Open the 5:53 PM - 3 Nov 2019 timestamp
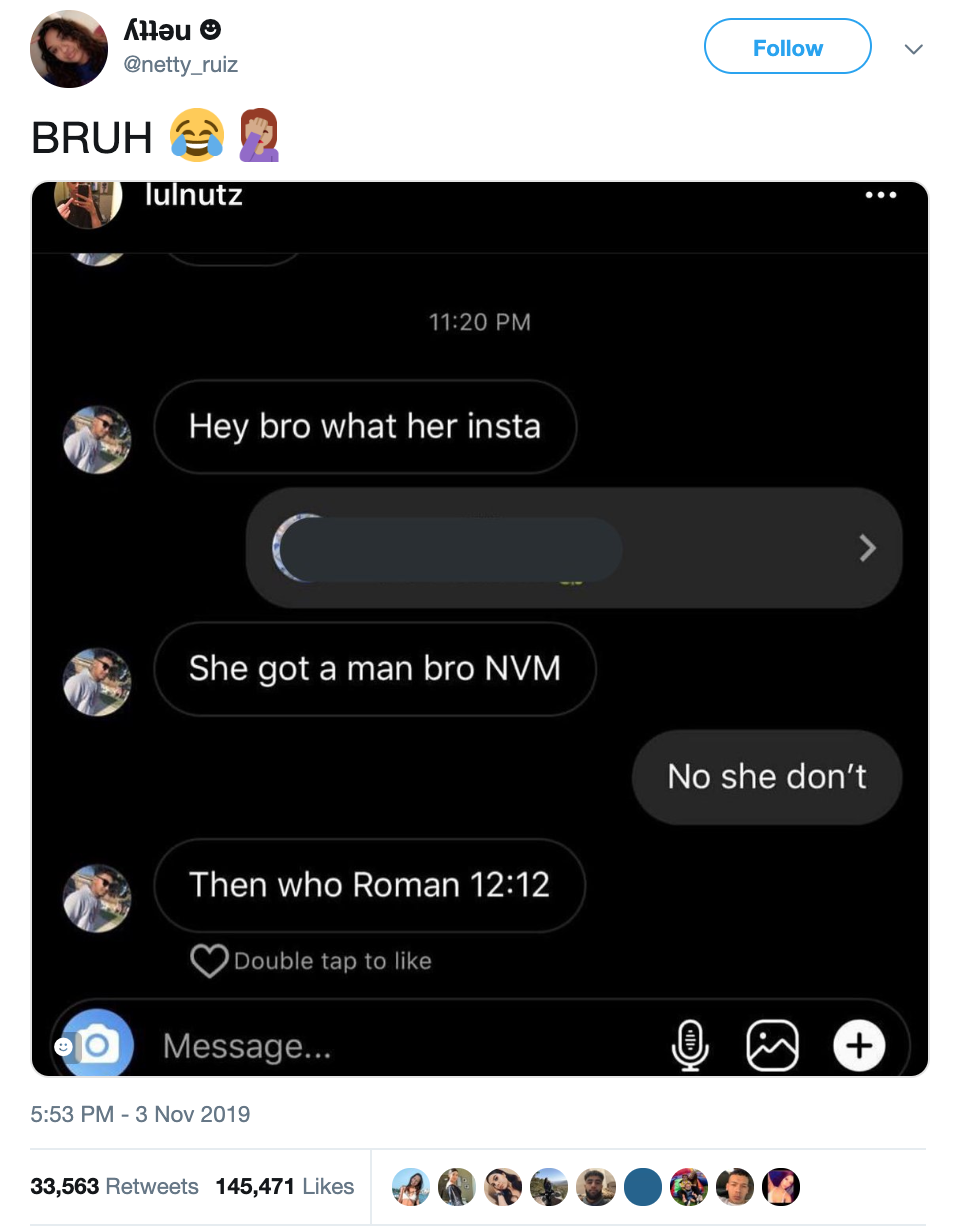Viewport: 960px width, 1228px height. pos(141,1114)
